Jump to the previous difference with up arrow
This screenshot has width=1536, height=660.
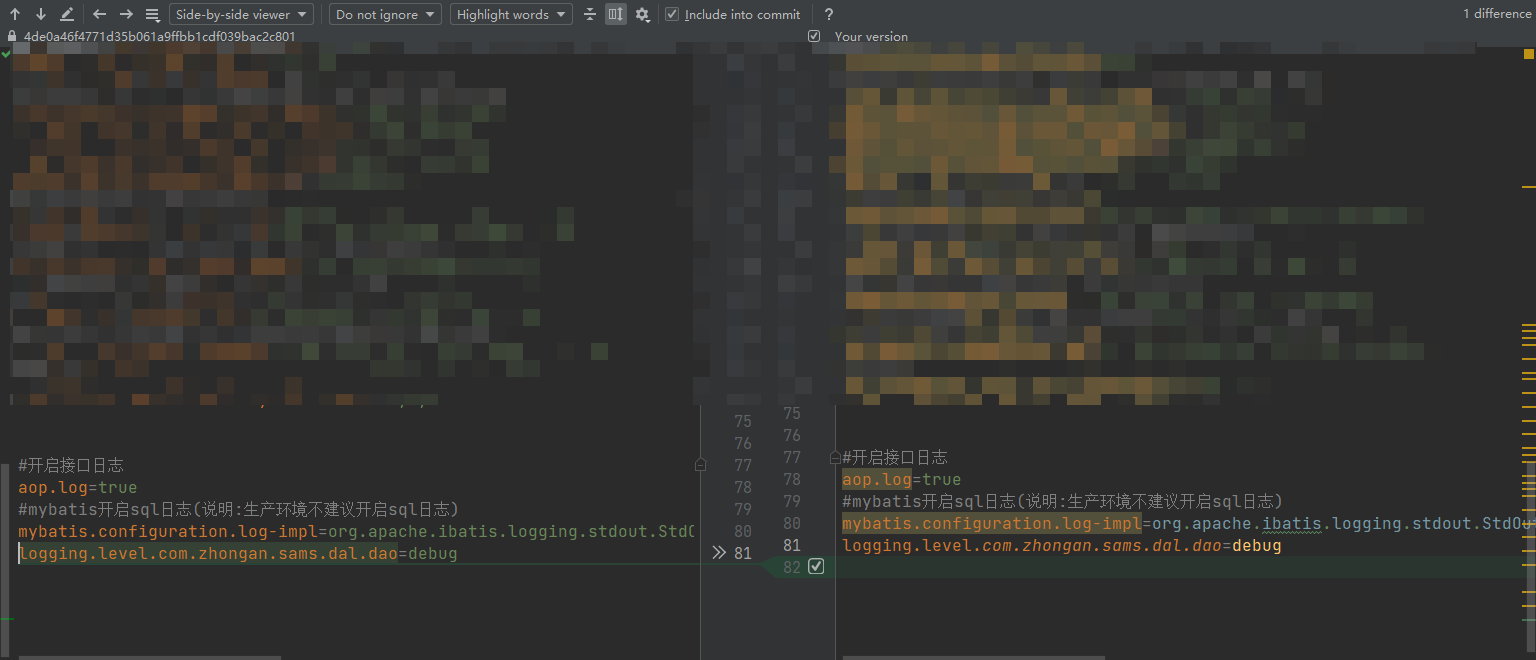15,14
